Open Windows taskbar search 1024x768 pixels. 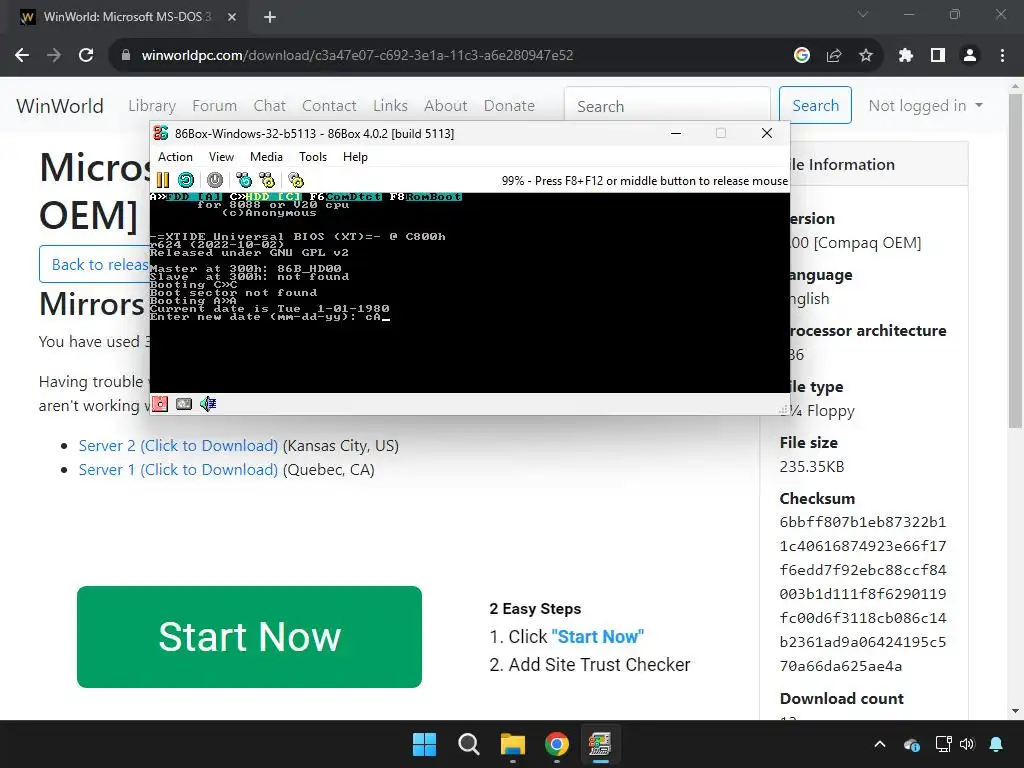click(x=469, y=744)
